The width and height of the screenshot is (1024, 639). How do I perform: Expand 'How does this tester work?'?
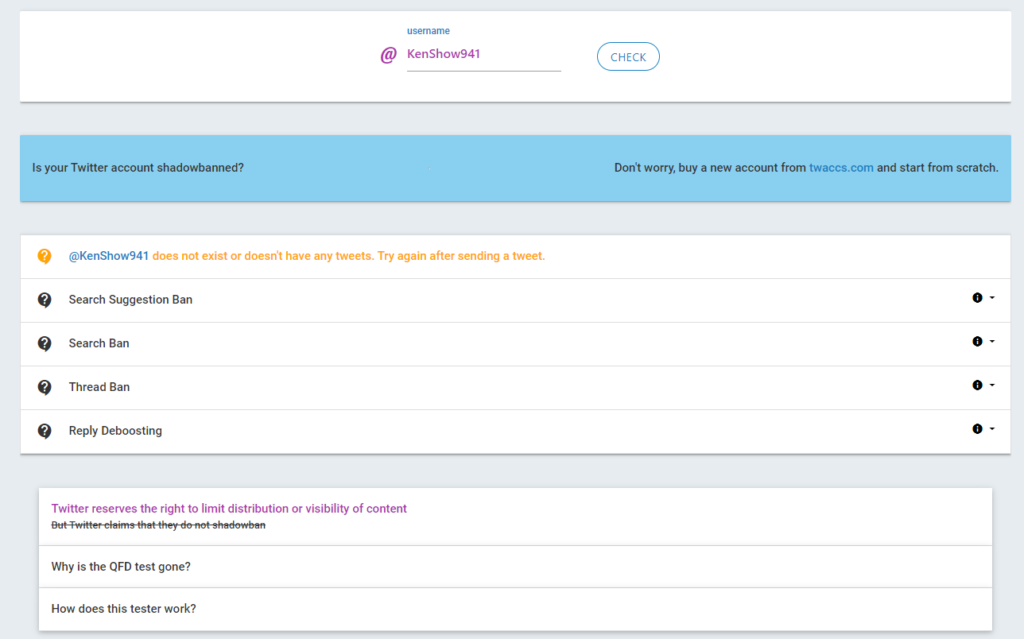515,609
